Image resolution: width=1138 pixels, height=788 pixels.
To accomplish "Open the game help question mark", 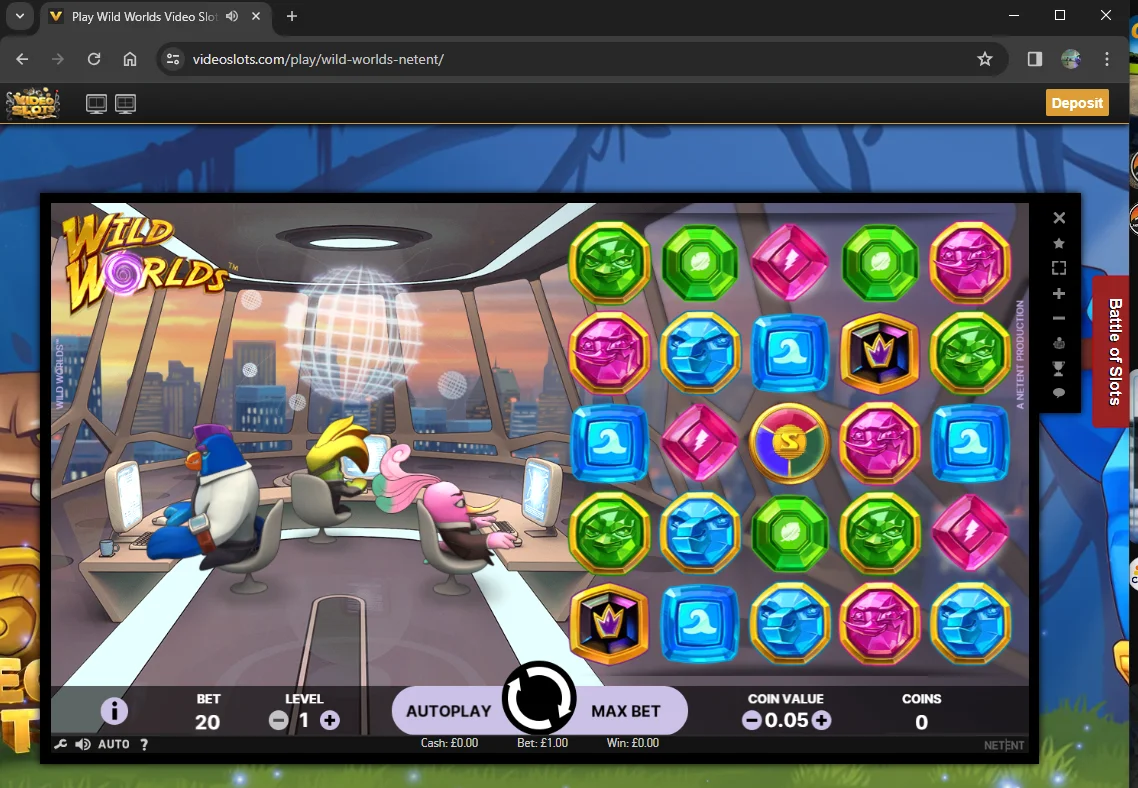I will [x=144, y=744].
